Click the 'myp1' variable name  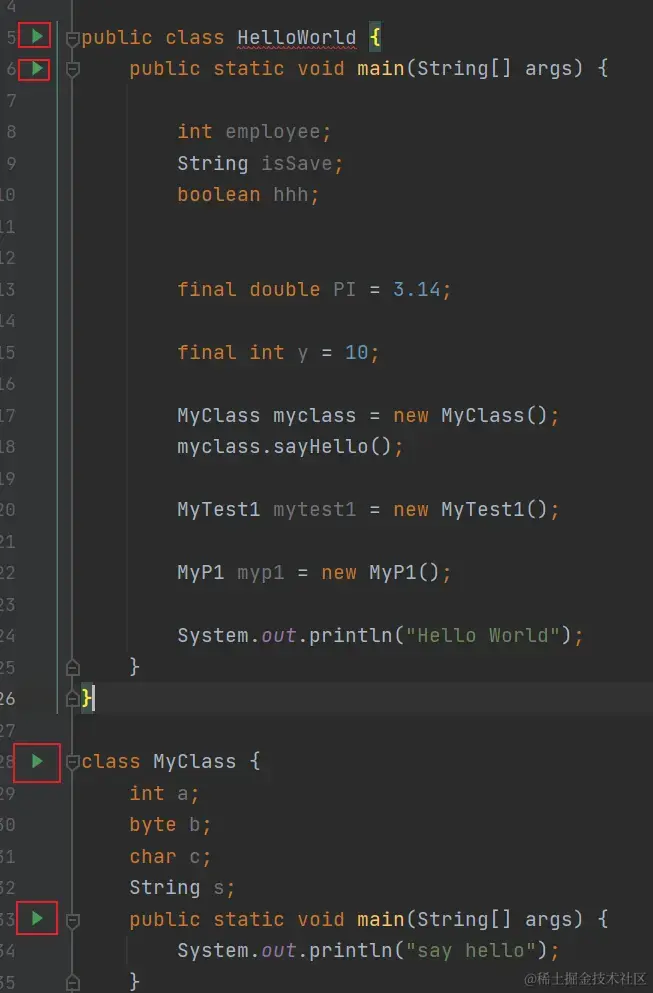coord(260,572)
